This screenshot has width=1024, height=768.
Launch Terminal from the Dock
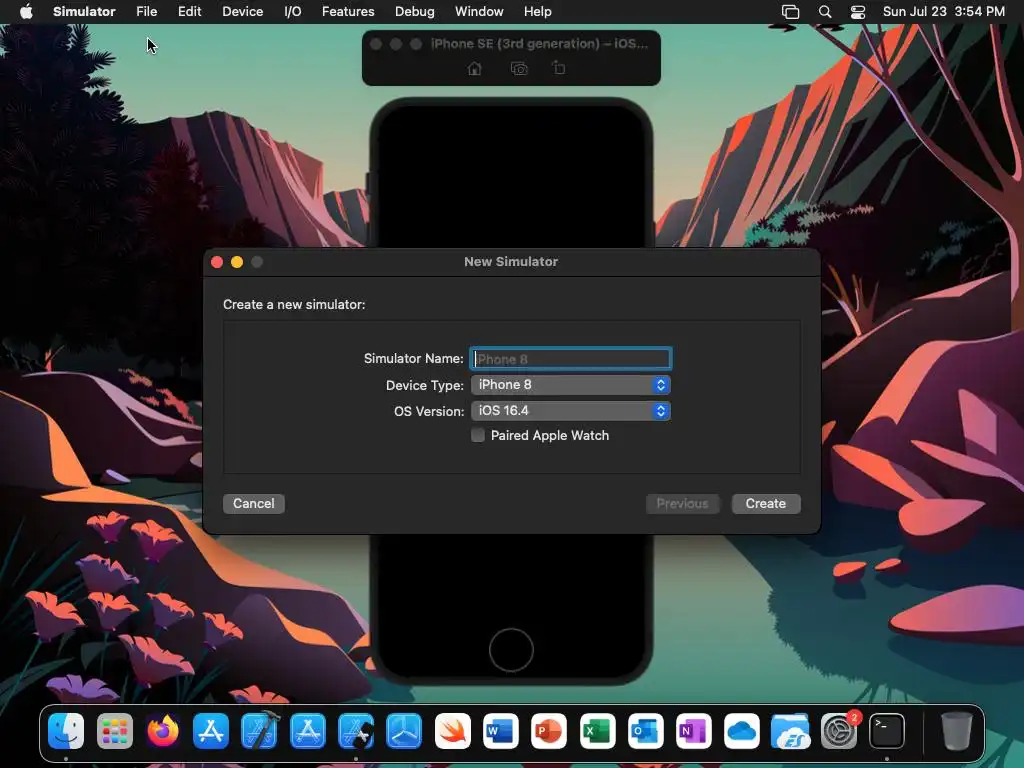point(887,730)
